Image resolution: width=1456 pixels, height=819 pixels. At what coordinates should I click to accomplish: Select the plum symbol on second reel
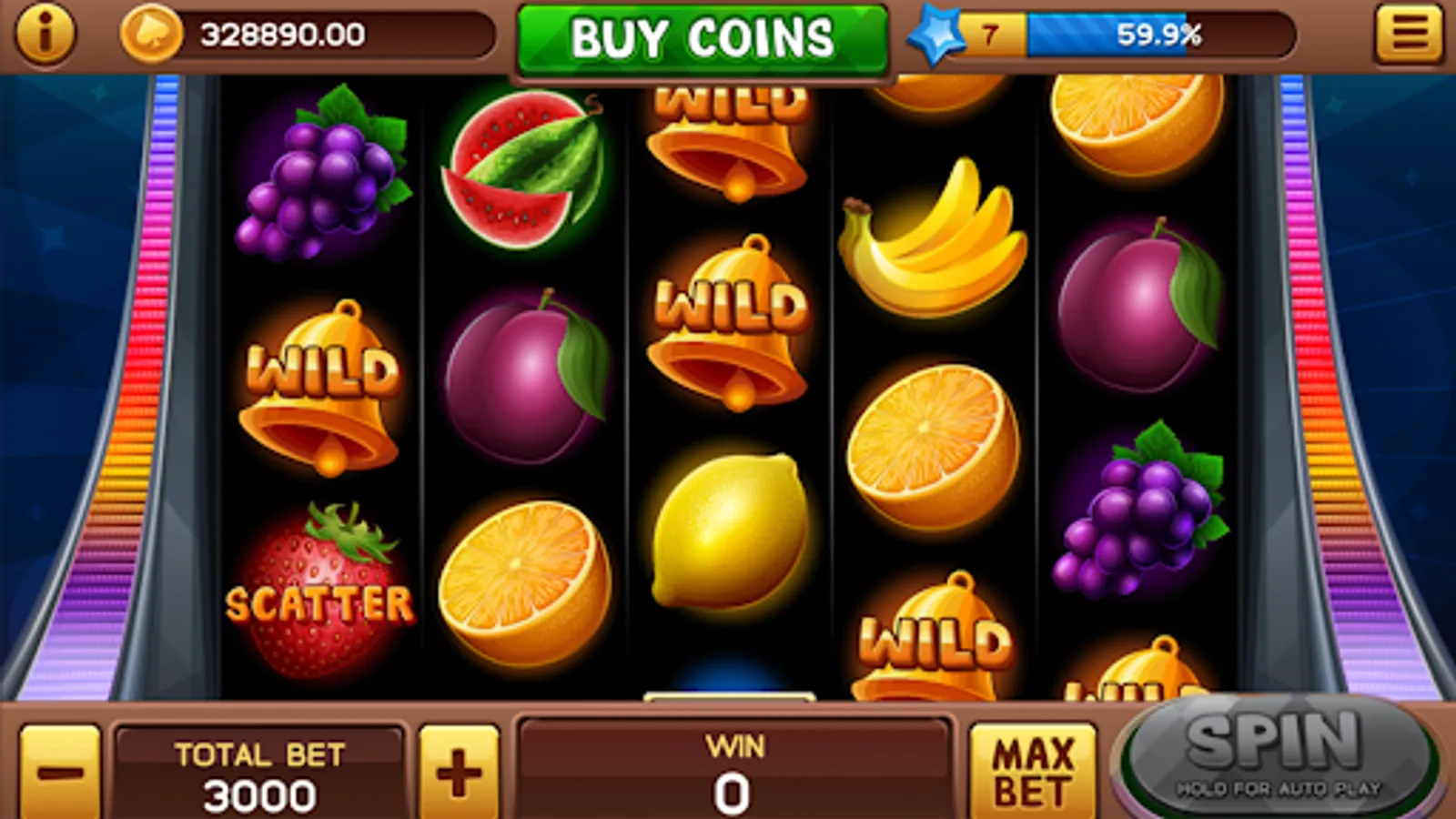527,377
